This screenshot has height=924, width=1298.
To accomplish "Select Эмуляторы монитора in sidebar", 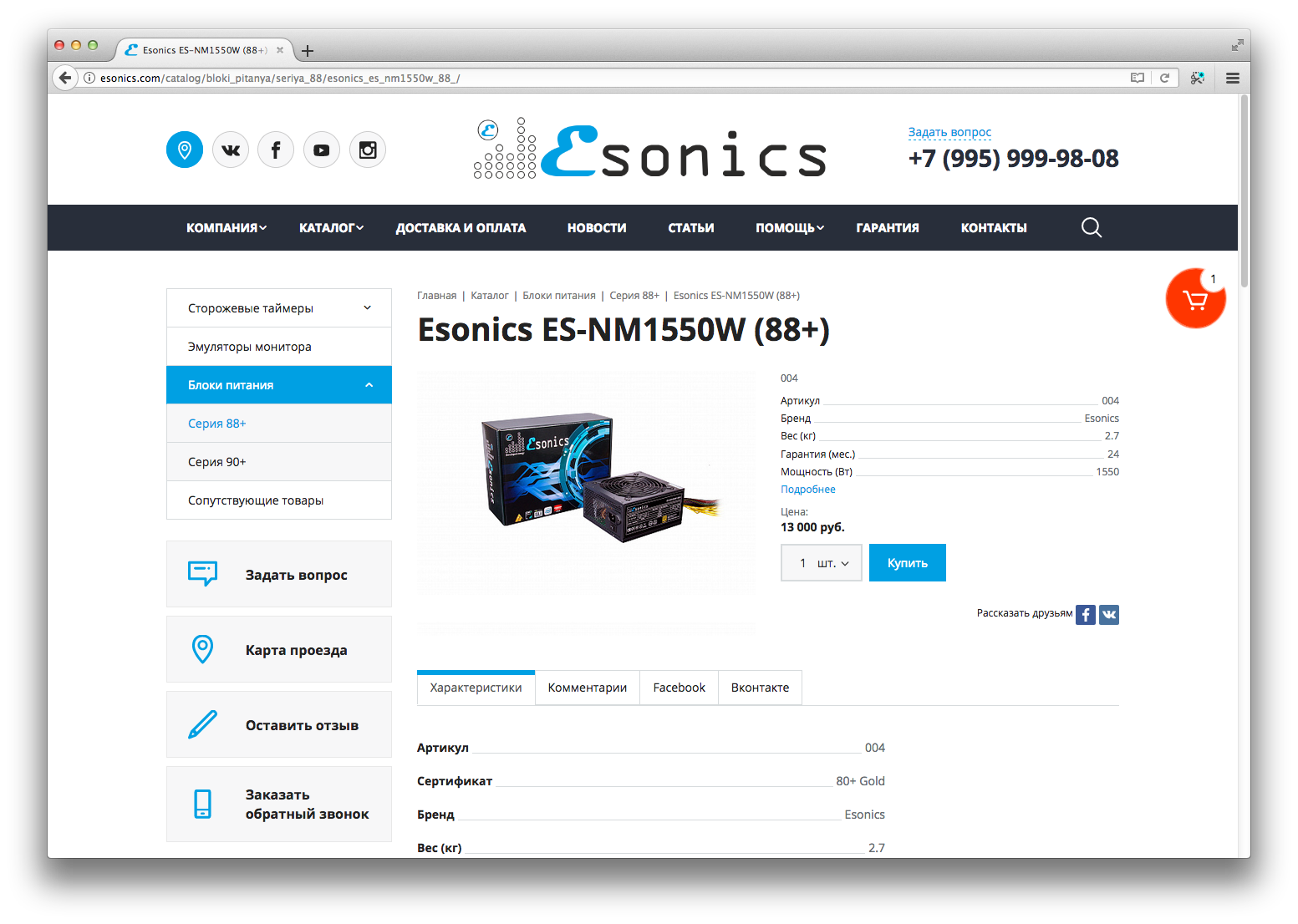I will tap(279, 347).
